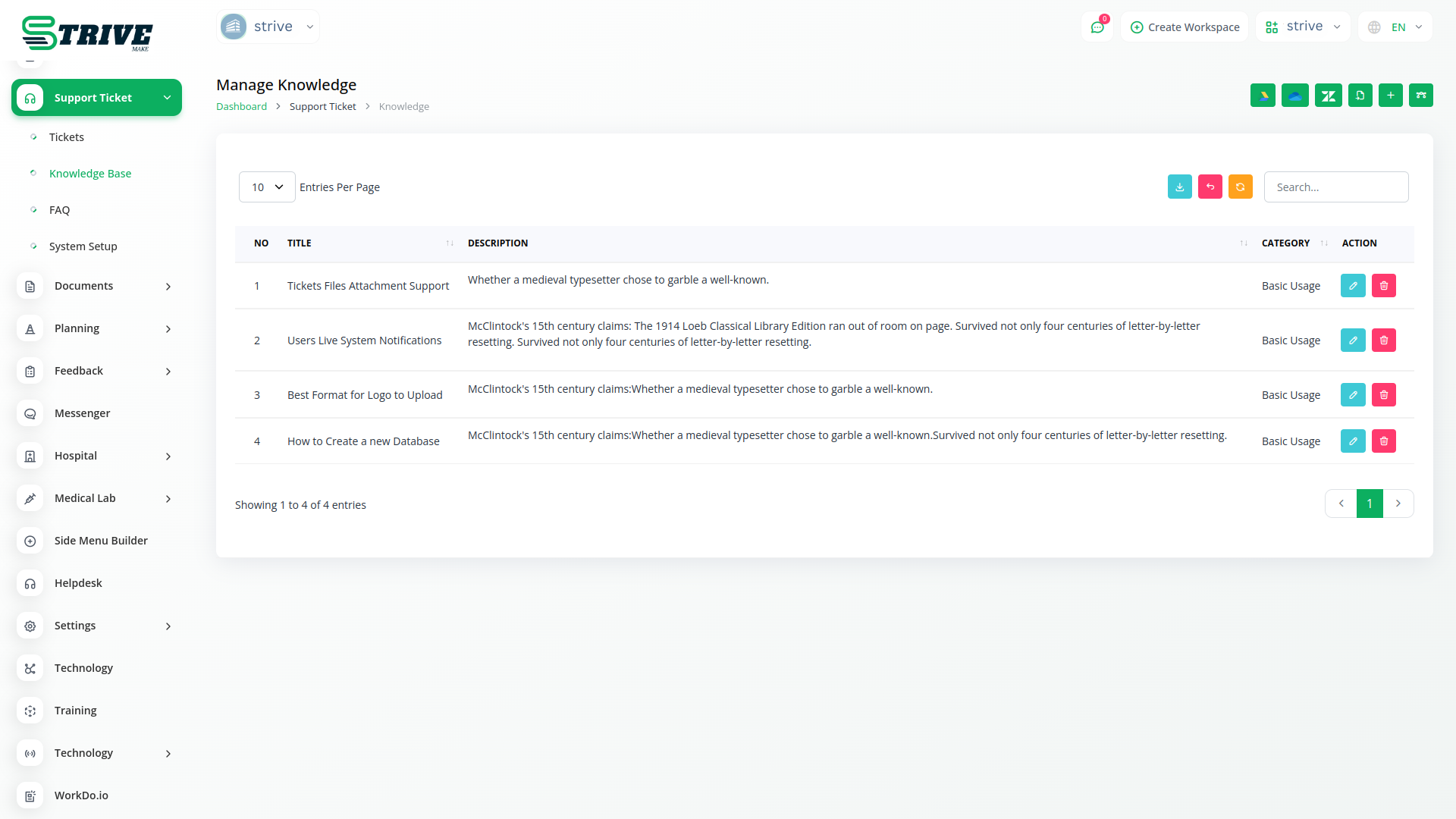Viewport: 1456px width, 819px height.
Task: Open the messages chat icon in header
Action: [x=1097, y=27]
